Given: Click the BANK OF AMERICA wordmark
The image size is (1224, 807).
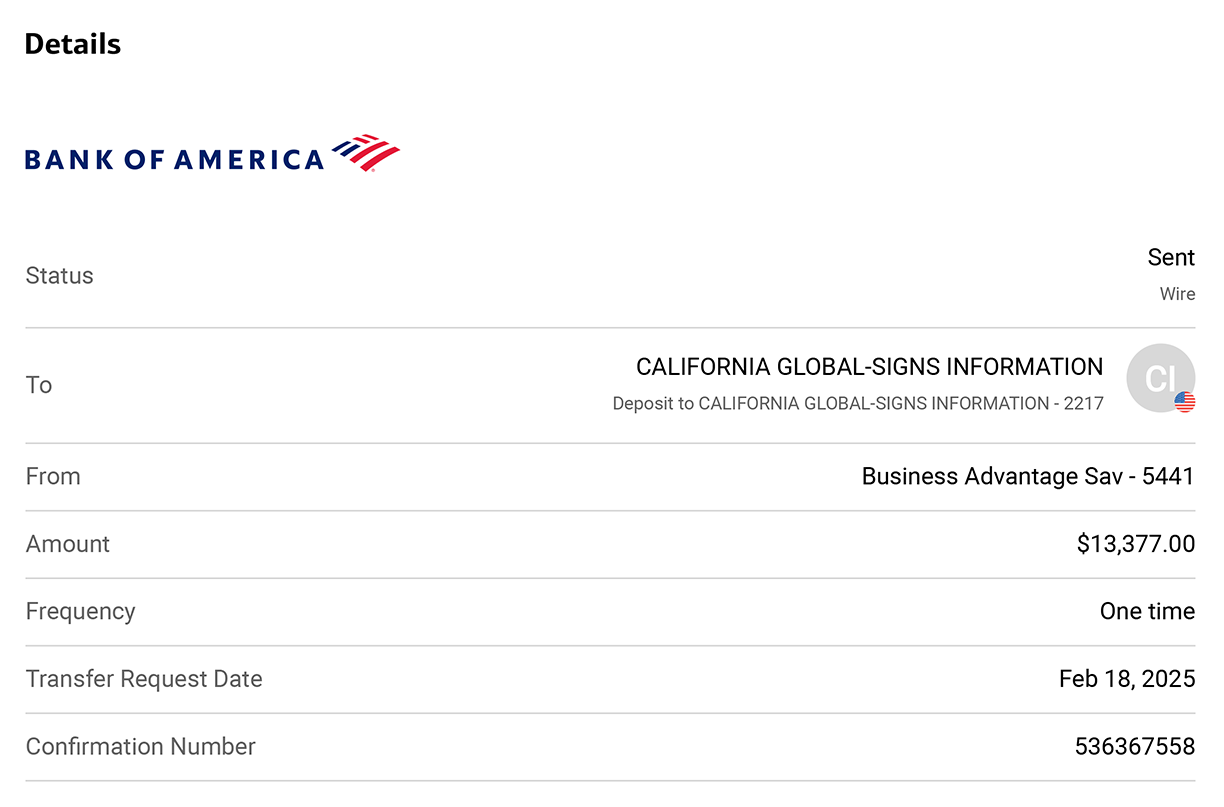Looking at the screenshot, I should [x=174, y=159].
